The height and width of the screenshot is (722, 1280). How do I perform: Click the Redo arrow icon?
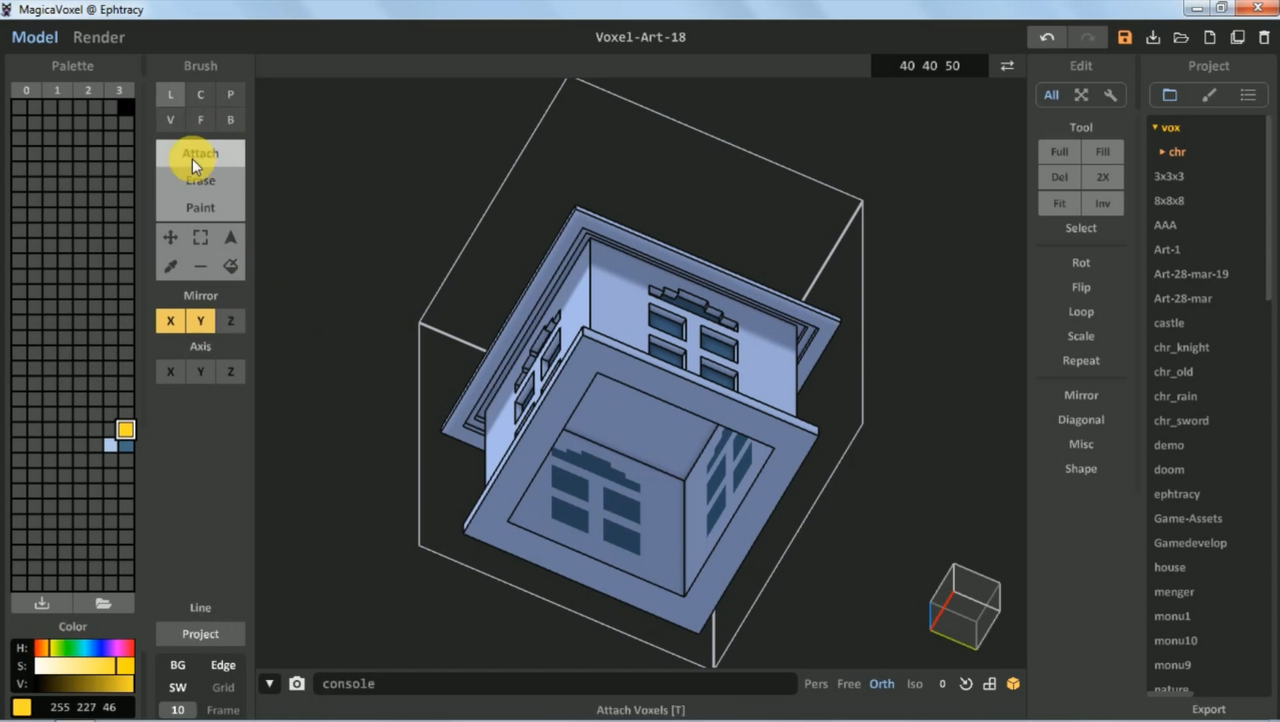coord(1087,38)
